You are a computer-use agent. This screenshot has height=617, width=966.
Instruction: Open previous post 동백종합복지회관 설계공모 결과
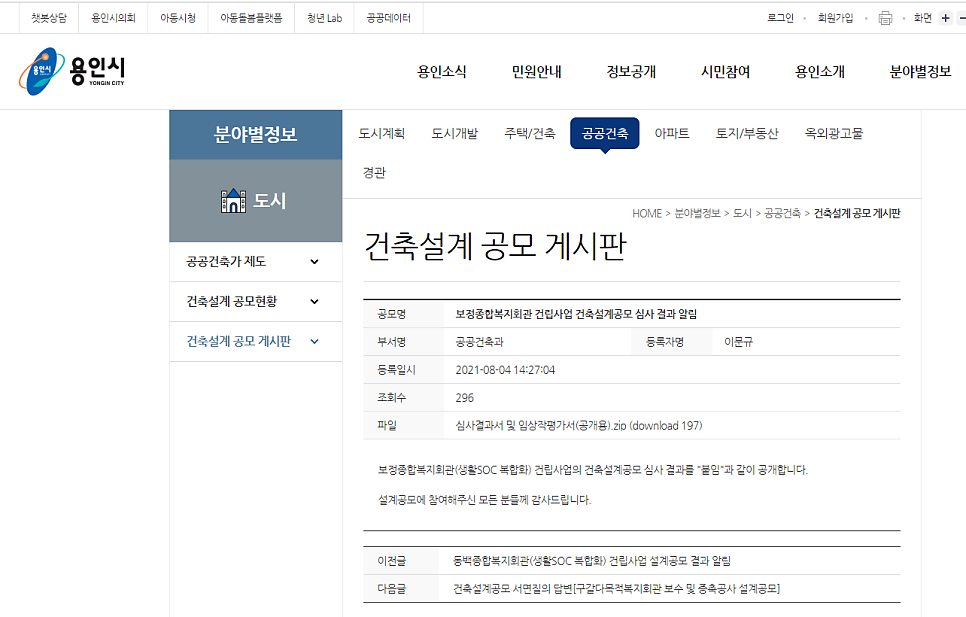click(592, 561)
